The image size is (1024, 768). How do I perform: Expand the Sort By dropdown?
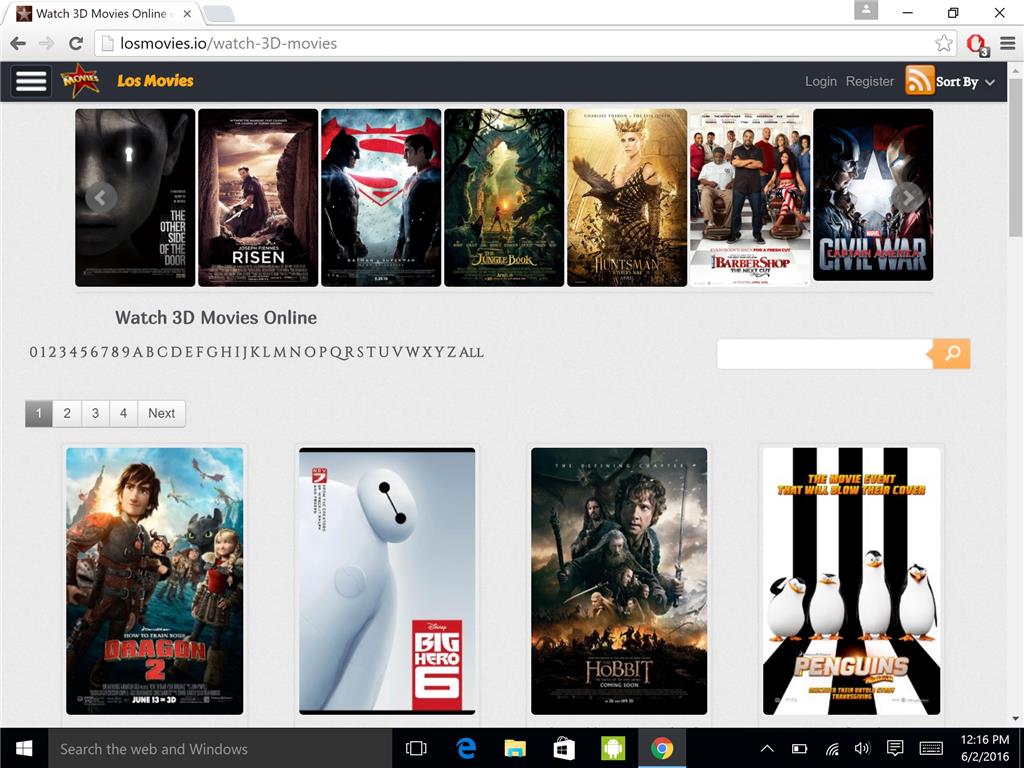click(x=965, y=82)
